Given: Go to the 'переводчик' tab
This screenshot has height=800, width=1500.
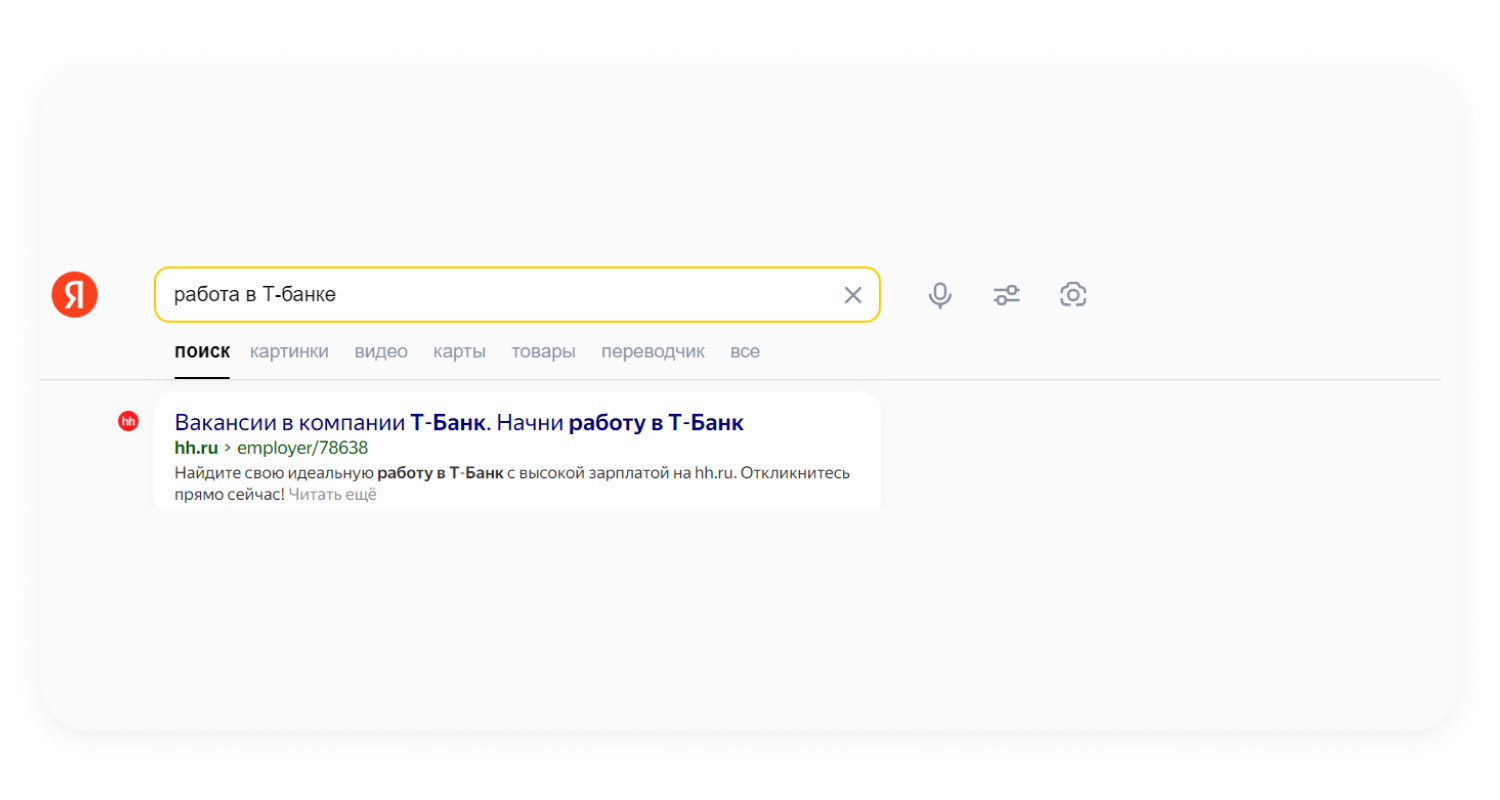Looking at the screenshot, I should pyautogui.click(x=653, y=352).
